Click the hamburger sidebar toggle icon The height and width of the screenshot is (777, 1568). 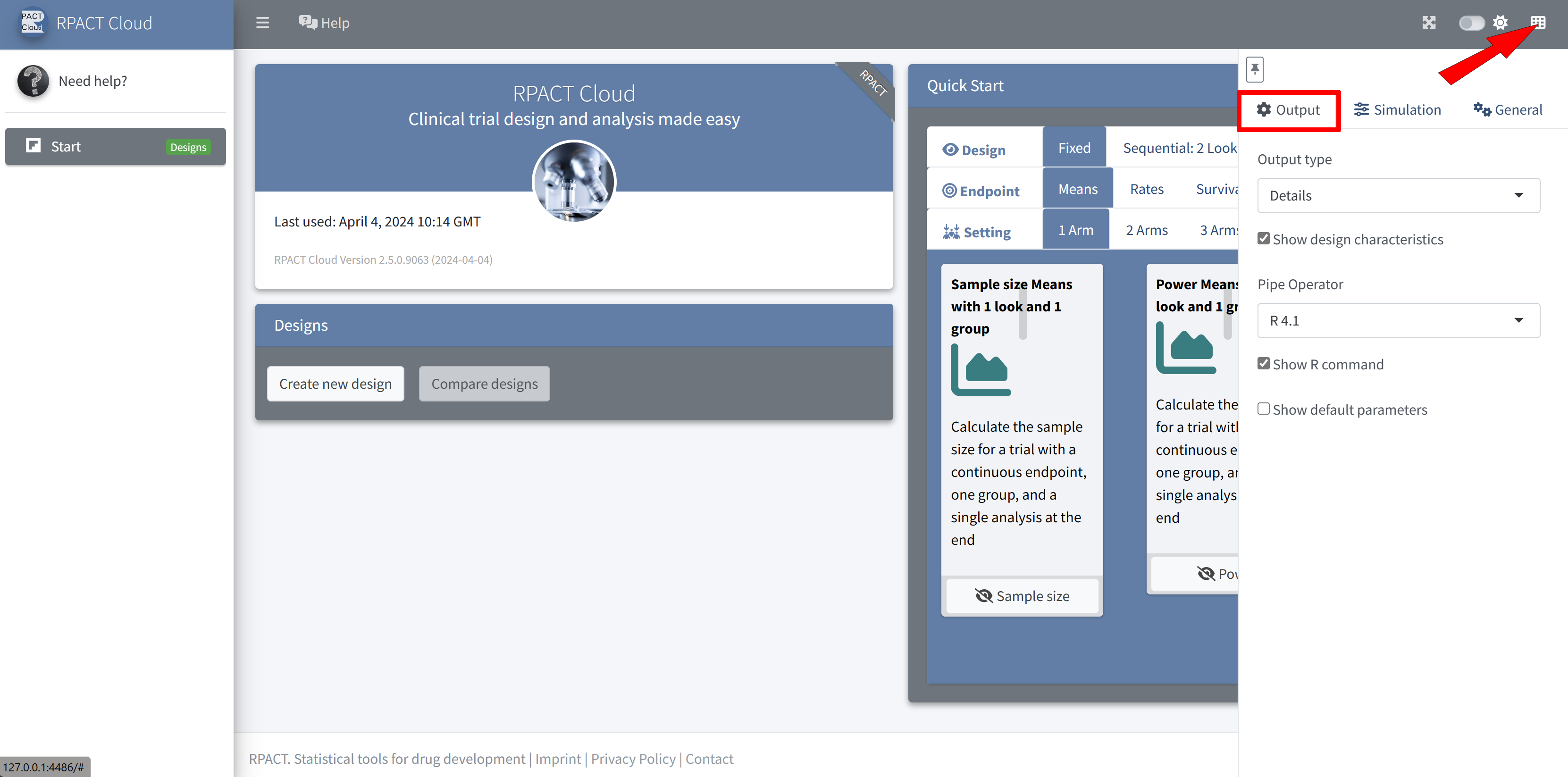tap(262, 23)
